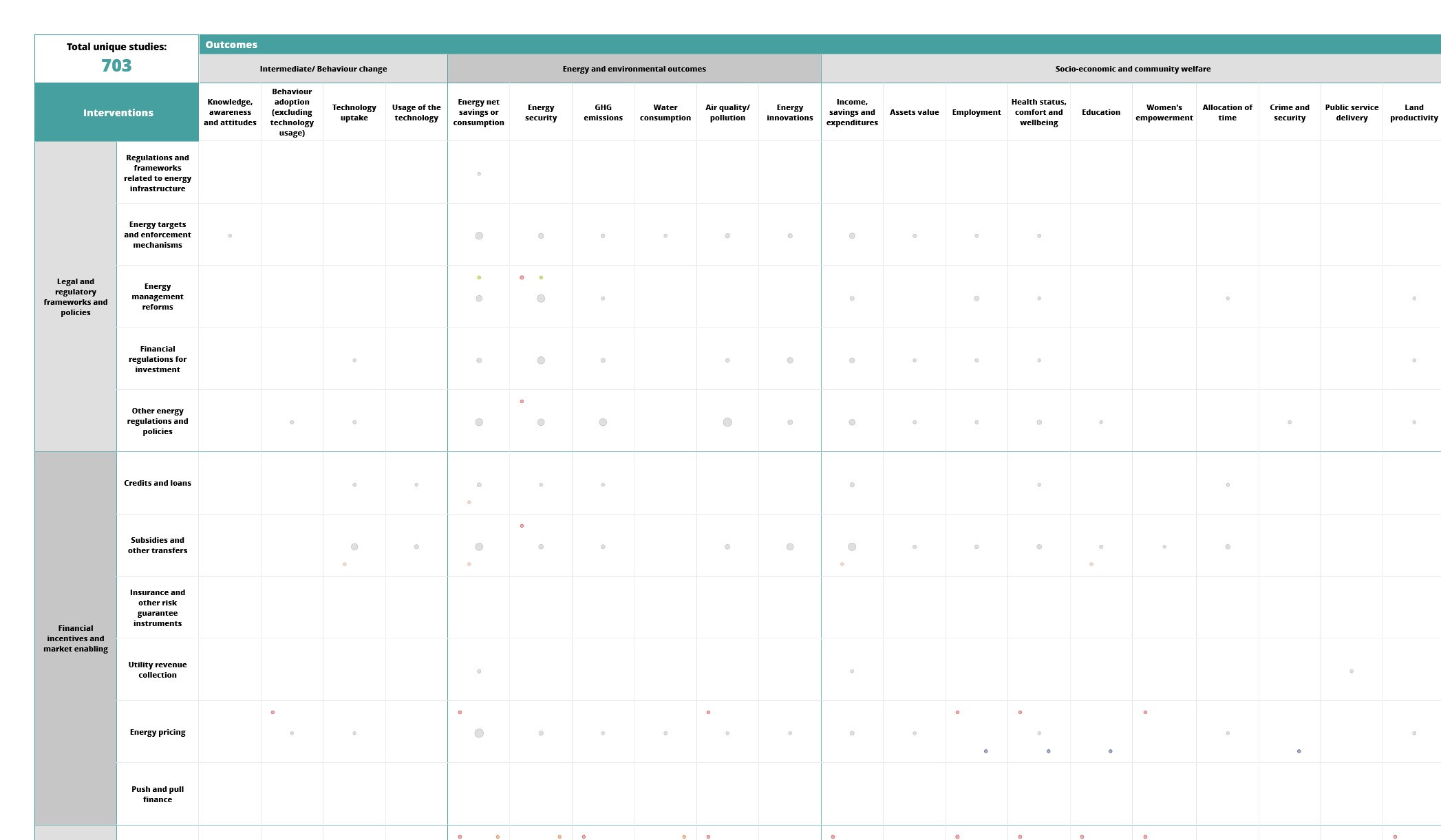Click the Energy targets bubble under Water consumption
The image size is (1441, 840).
(x=665, y=236)
